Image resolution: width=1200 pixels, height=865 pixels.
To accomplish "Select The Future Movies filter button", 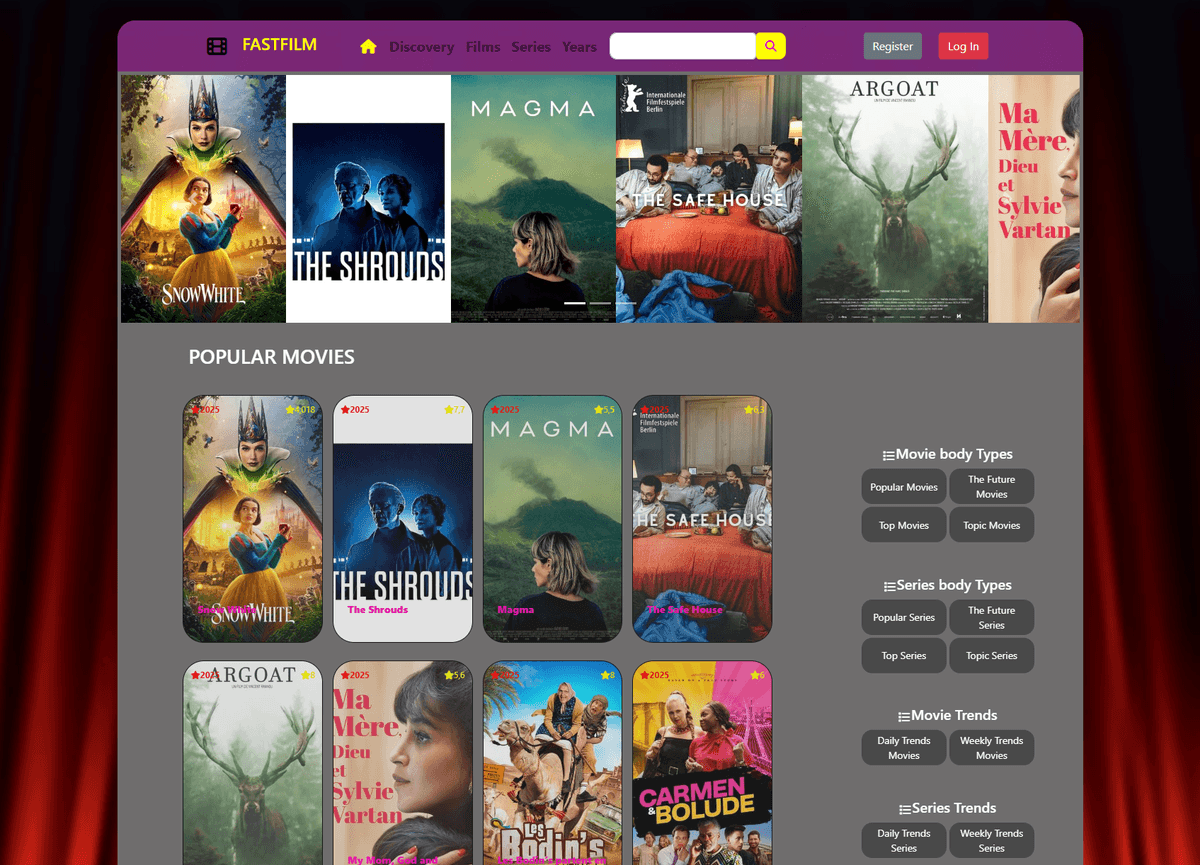I will (991, 487).
